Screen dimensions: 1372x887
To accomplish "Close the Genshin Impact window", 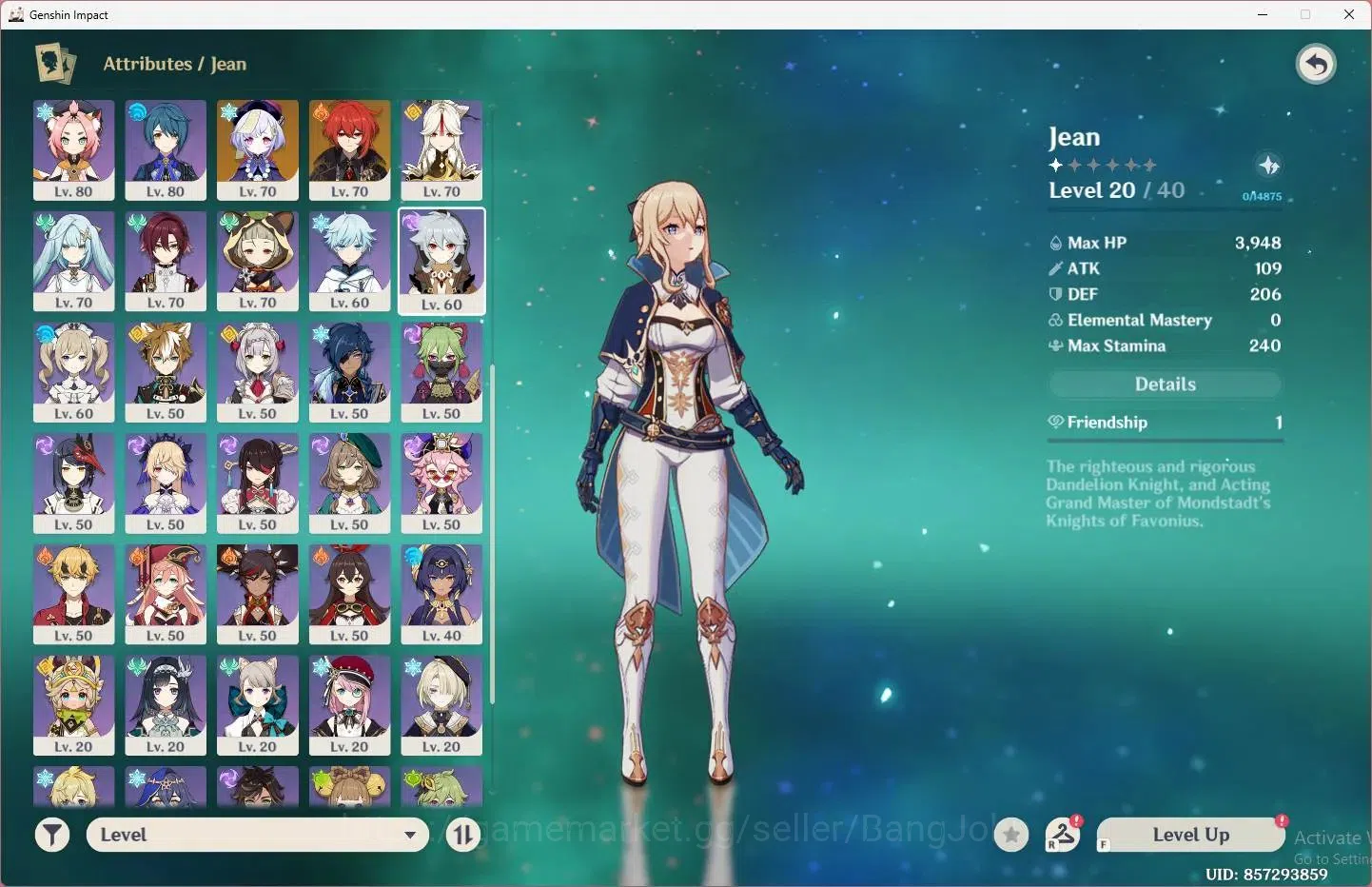I will 1349,14.
